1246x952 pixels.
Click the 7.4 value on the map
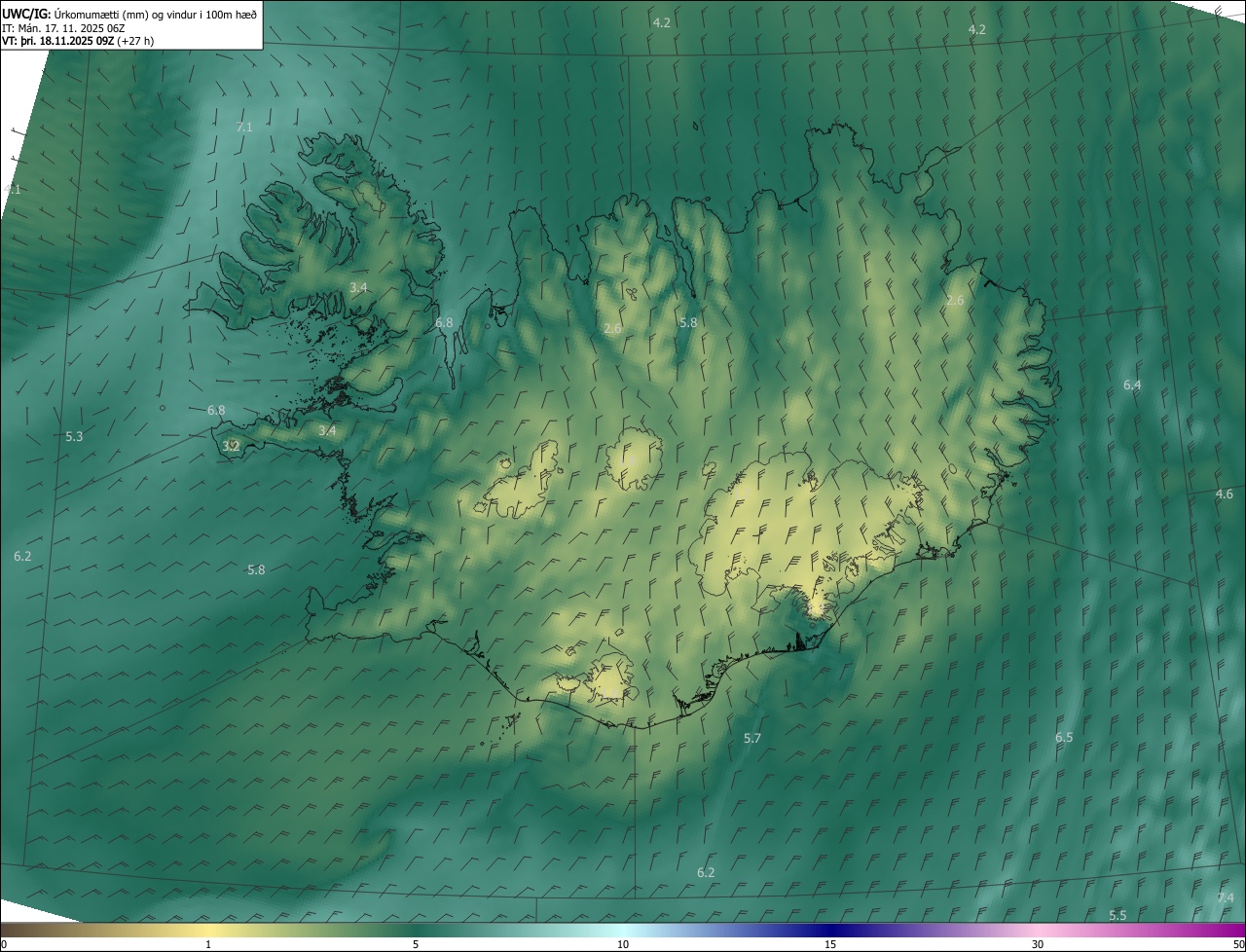point(1226,897)
